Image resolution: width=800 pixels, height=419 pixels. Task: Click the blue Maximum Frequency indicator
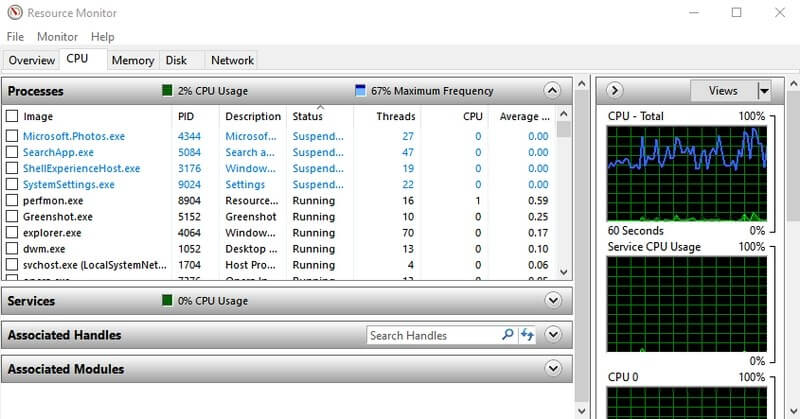click(360, 90)
